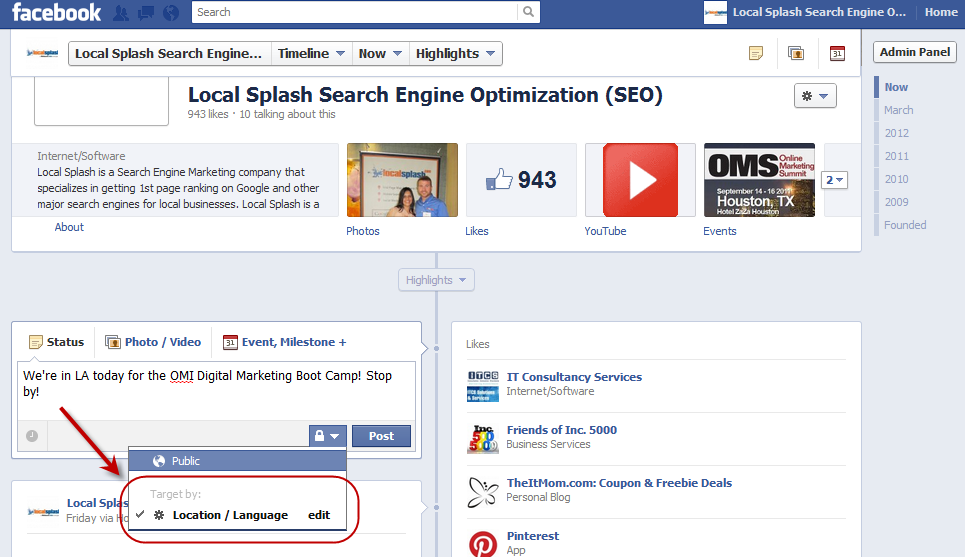Screen dimensions: 965x557
Task: Choose Public in audience menu
Action: point(238,461)
